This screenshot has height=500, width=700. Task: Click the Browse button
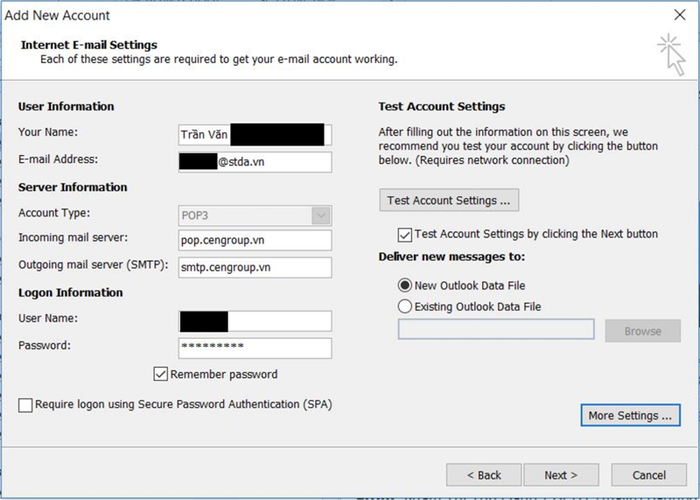643,331
